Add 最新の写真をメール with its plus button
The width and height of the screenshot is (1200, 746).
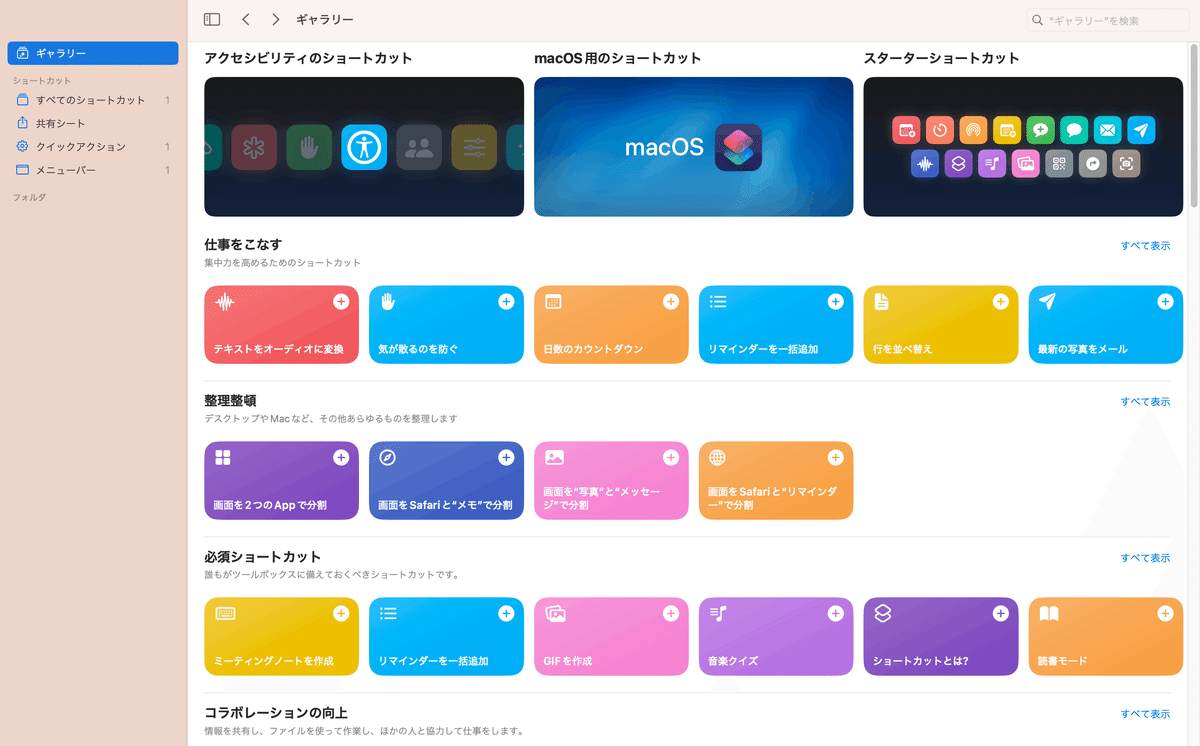pyautogui.click(x=1165, y=301)
